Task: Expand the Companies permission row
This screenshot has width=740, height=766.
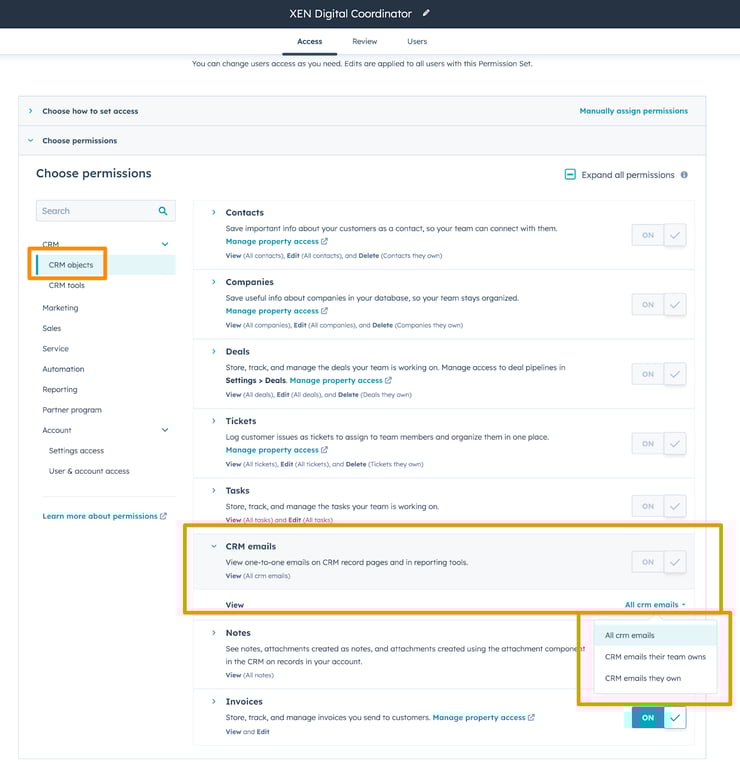Action: coord(213,282)
